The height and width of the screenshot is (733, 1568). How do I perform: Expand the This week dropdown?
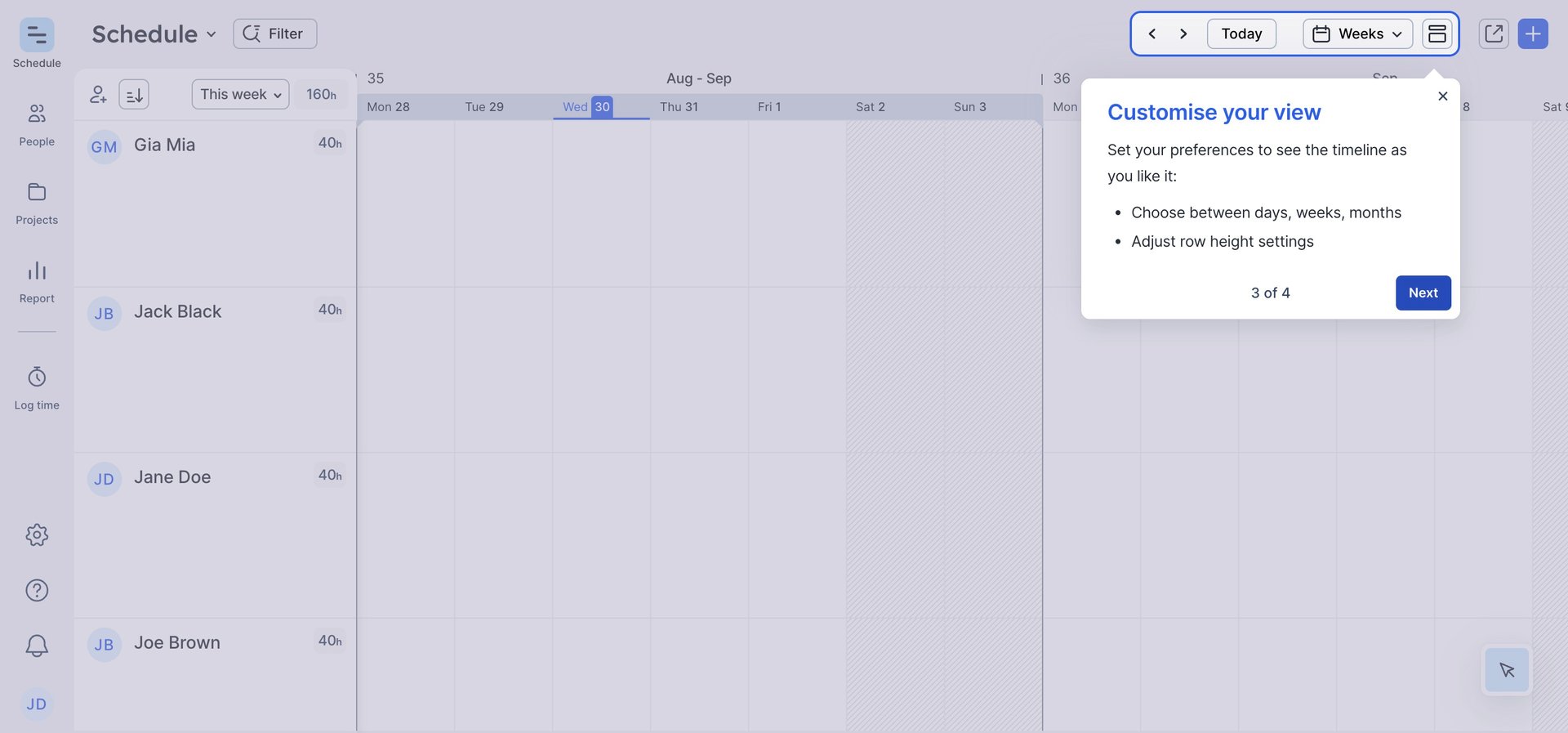click(x=241, y=95)
